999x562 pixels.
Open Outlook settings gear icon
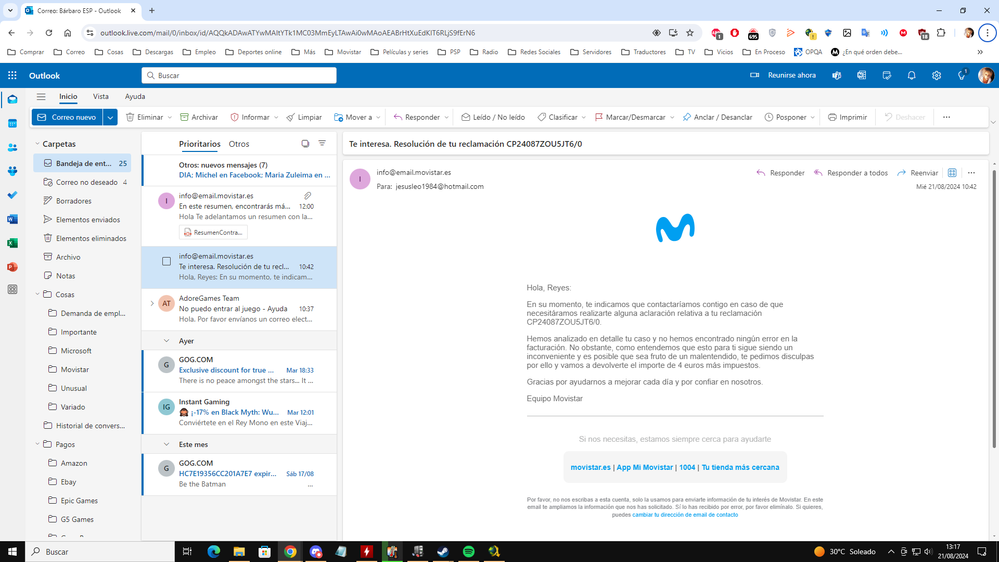936,75
